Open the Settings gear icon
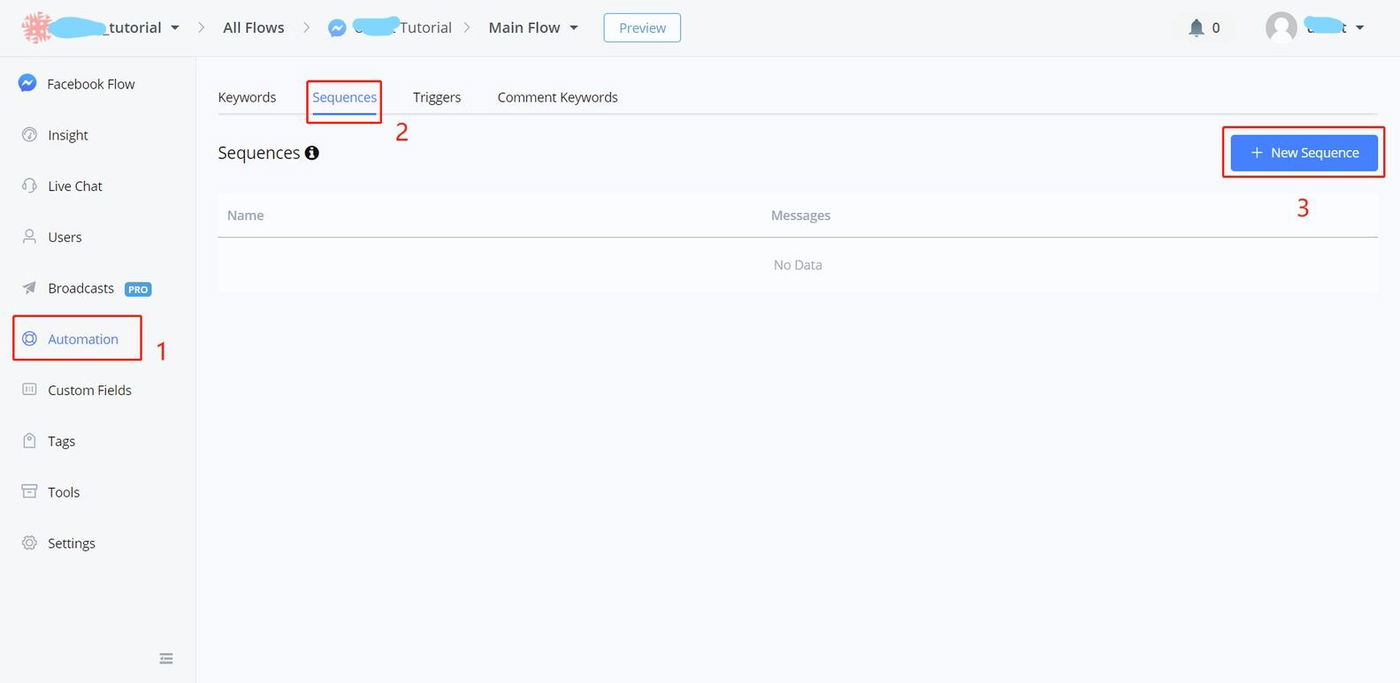This screenshot has height=683, width=1400. (x=29, y=543)
